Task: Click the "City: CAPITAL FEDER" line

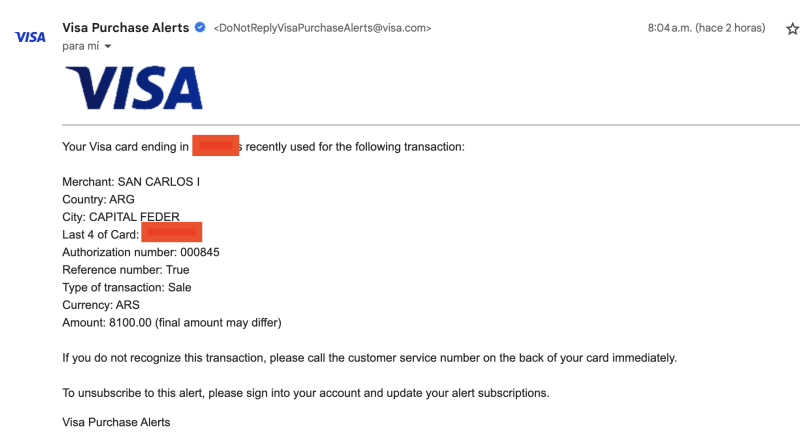Action: [128, 217]
